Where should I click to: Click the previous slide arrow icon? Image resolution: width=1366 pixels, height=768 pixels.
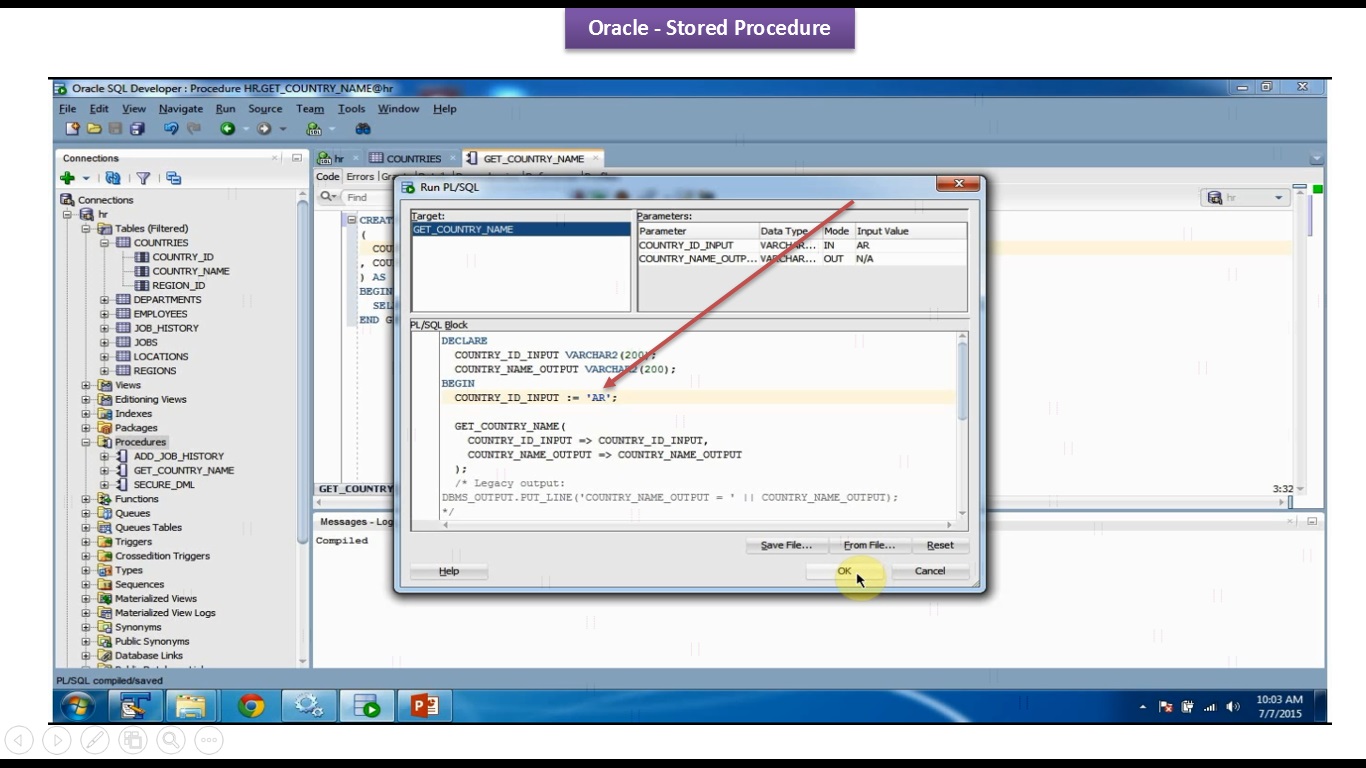(19, 740)
